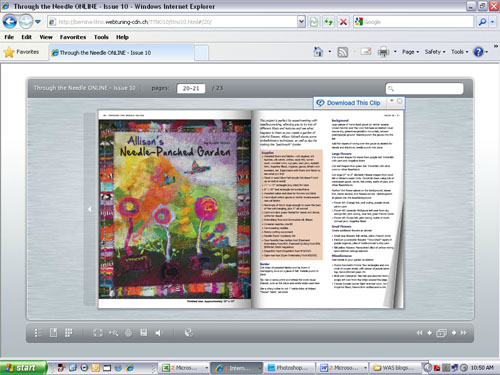500x375 pixels.
Task: Go to the first page double arrow
Action: [x=419, y=333]
